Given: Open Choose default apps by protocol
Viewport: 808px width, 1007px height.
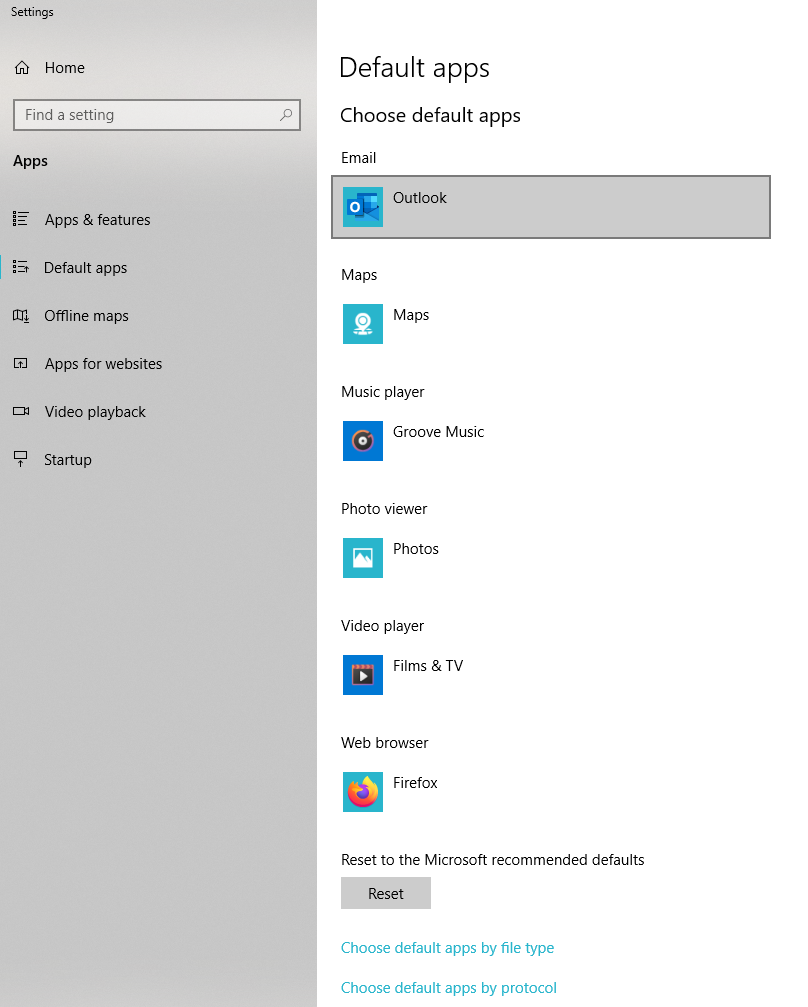Looking at the screenshot, I should click(x=448, y=988).
